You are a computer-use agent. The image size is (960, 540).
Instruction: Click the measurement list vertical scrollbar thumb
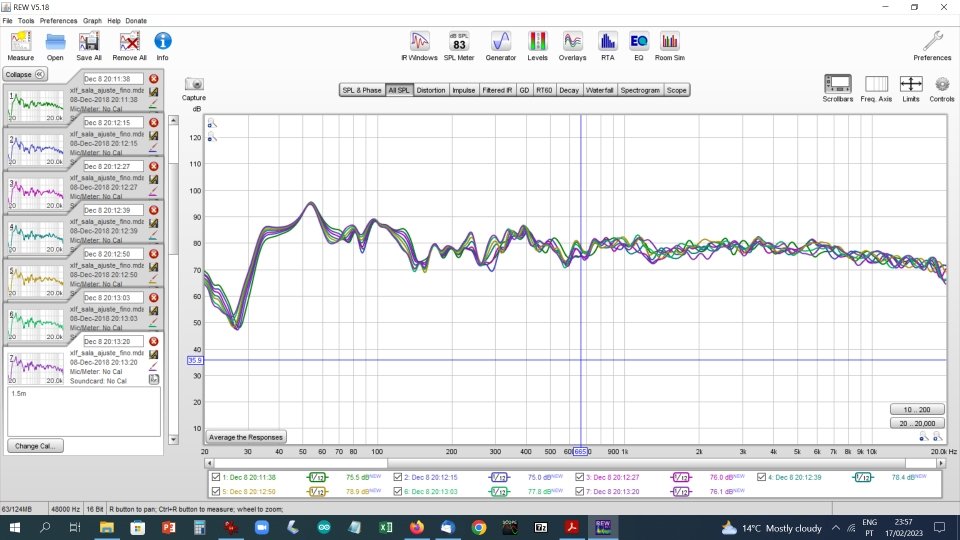coord(173,208)
